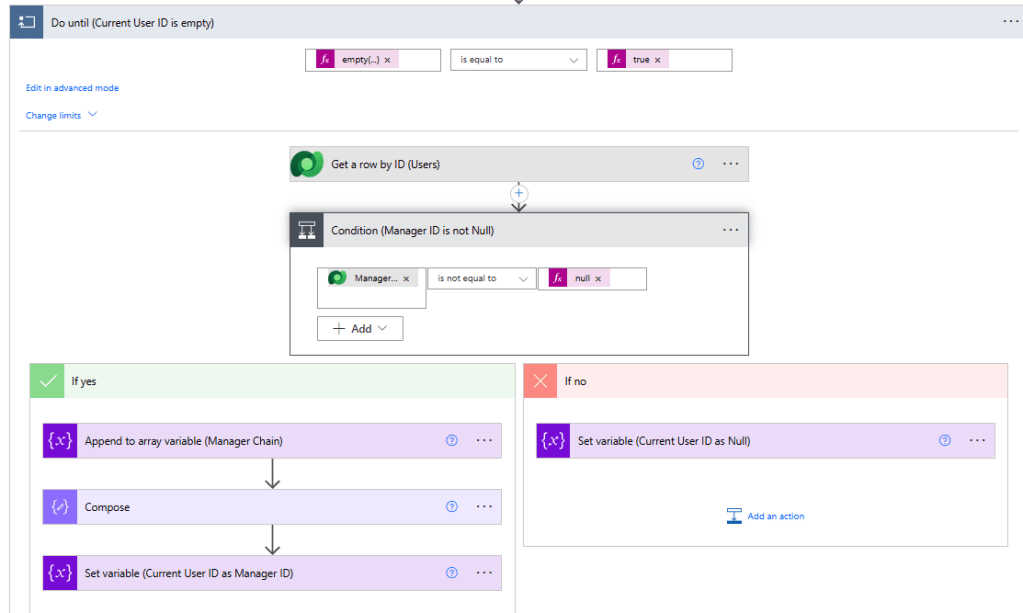Click Add an action in If no branch
This screenshot has width=1023, height=613.
point(765,516)
